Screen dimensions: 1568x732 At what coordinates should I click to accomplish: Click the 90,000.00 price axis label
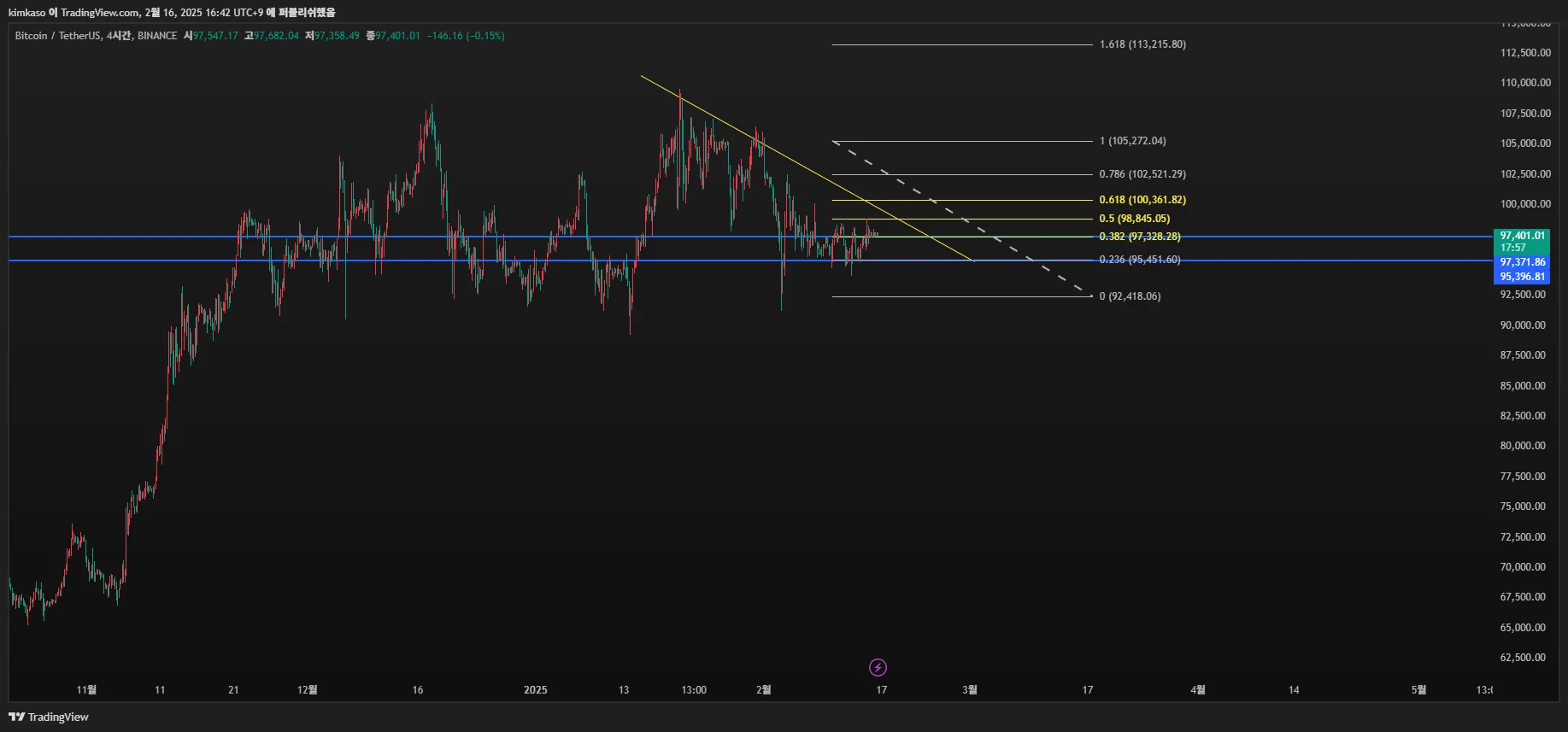click(1523, 325)
